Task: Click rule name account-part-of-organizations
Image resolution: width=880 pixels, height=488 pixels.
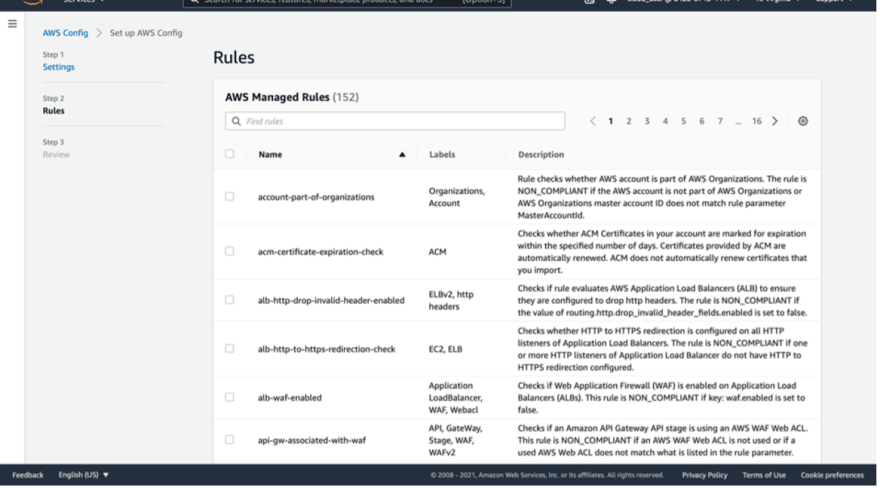Action: coord(316,197)
